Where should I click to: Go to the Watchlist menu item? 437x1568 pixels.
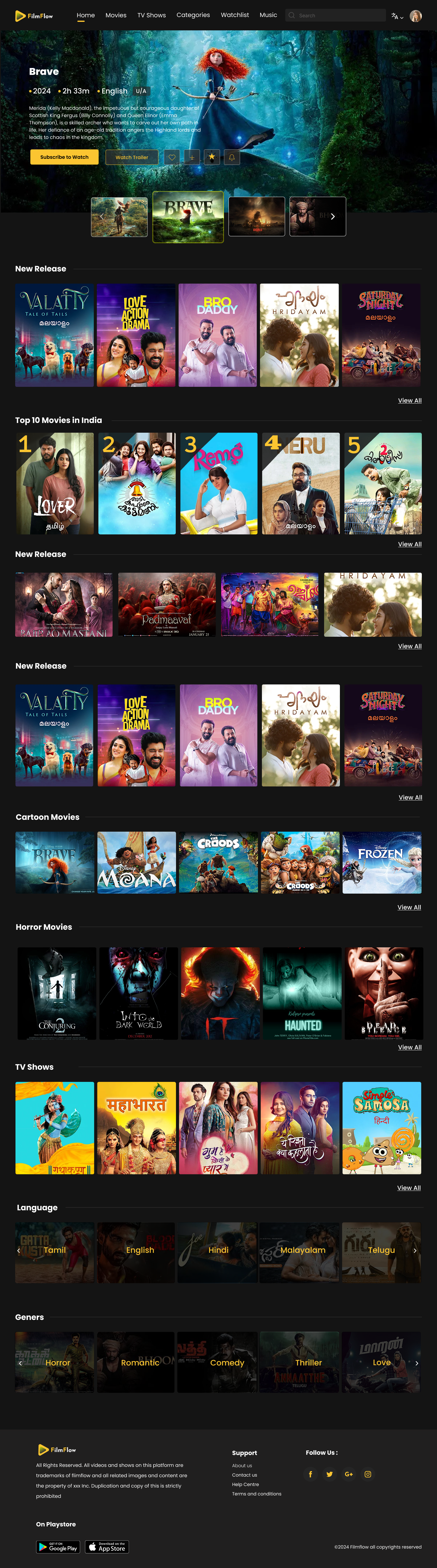(234, 15)
